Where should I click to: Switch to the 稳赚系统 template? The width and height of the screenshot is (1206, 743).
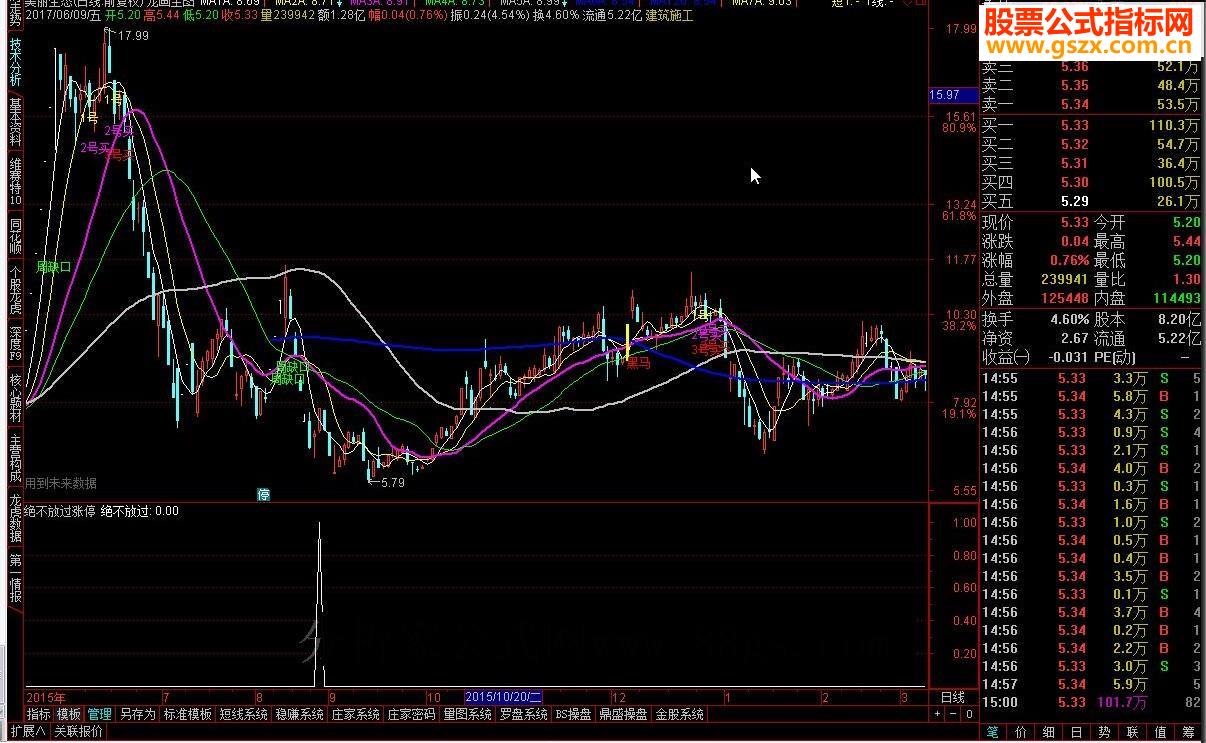tap(300, 714)
